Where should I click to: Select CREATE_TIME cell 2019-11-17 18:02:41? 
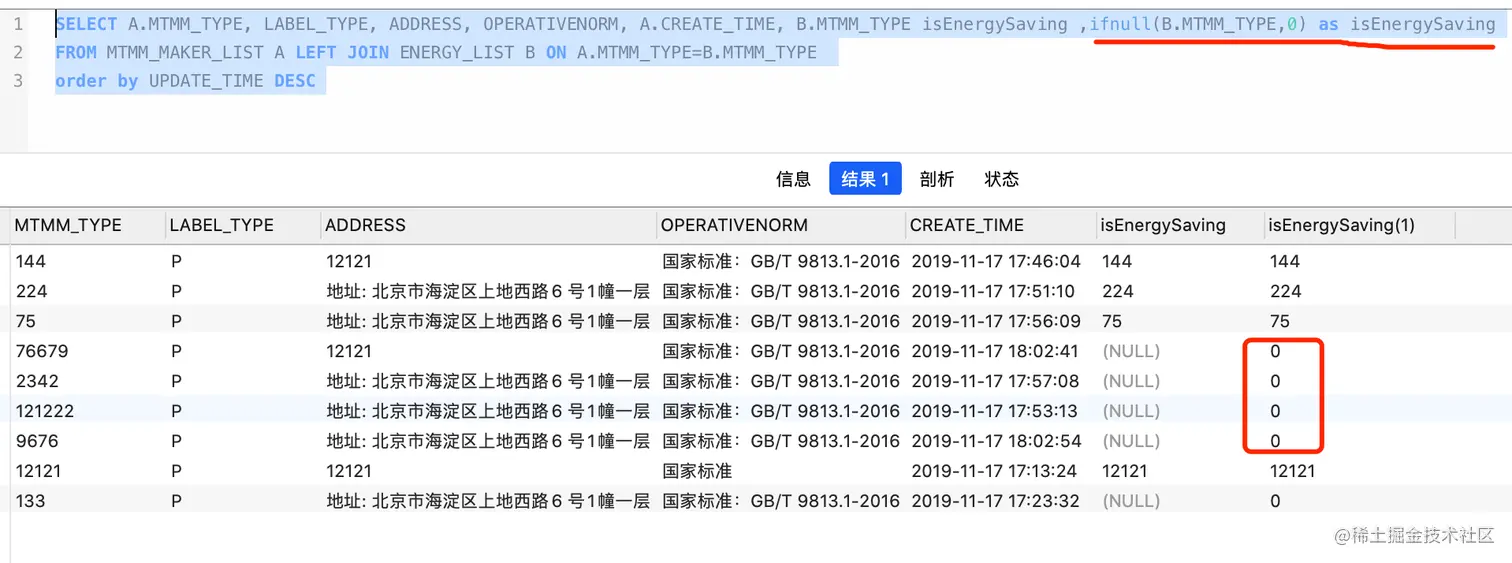point(995,351)
